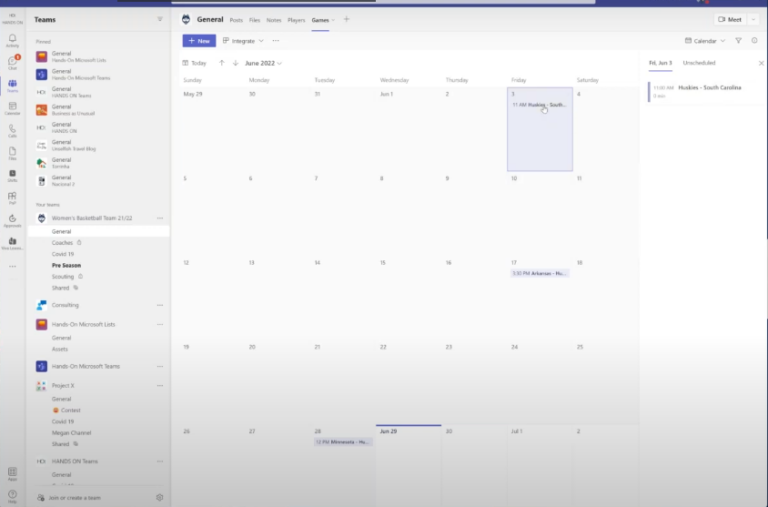Open manage teams gear icon
768x507 pixels.
[159, 497]
